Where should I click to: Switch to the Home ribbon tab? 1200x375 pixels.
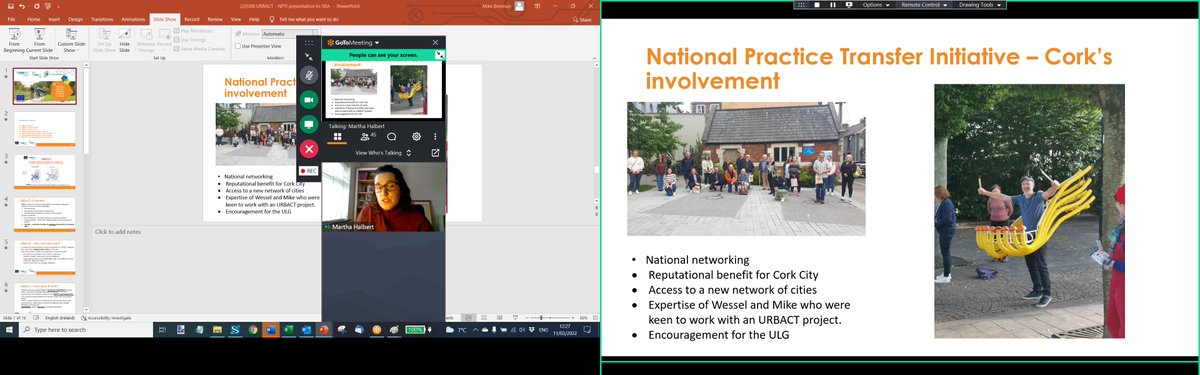click(34, 19)
